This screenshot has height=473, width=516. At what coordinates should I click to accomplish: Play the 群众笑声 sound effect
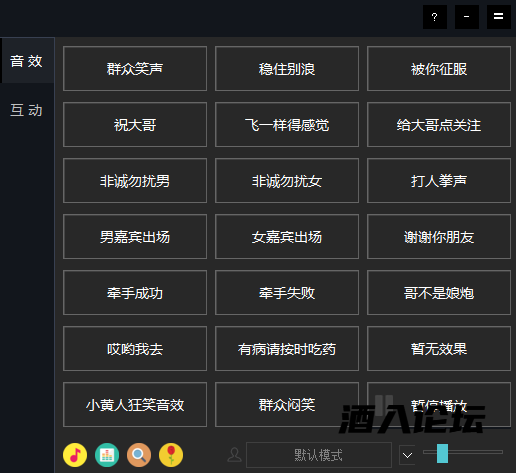pos(135,69)
